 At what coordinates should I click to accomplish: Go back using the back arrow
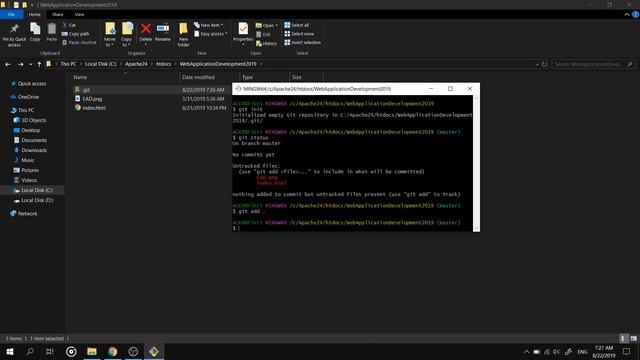click(x=8, y=64)
